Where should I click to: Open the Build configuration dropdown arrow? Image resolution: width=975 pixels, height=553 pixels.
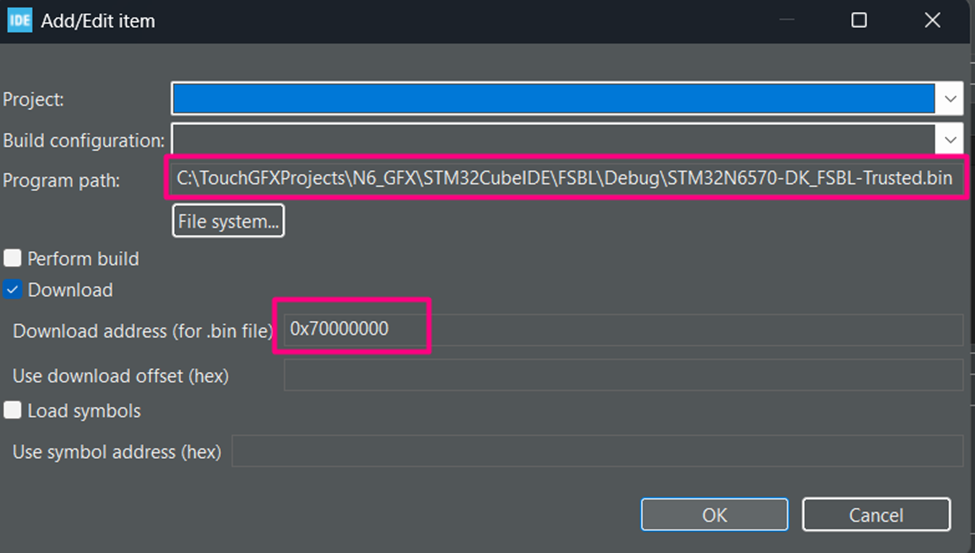[949, 139]
